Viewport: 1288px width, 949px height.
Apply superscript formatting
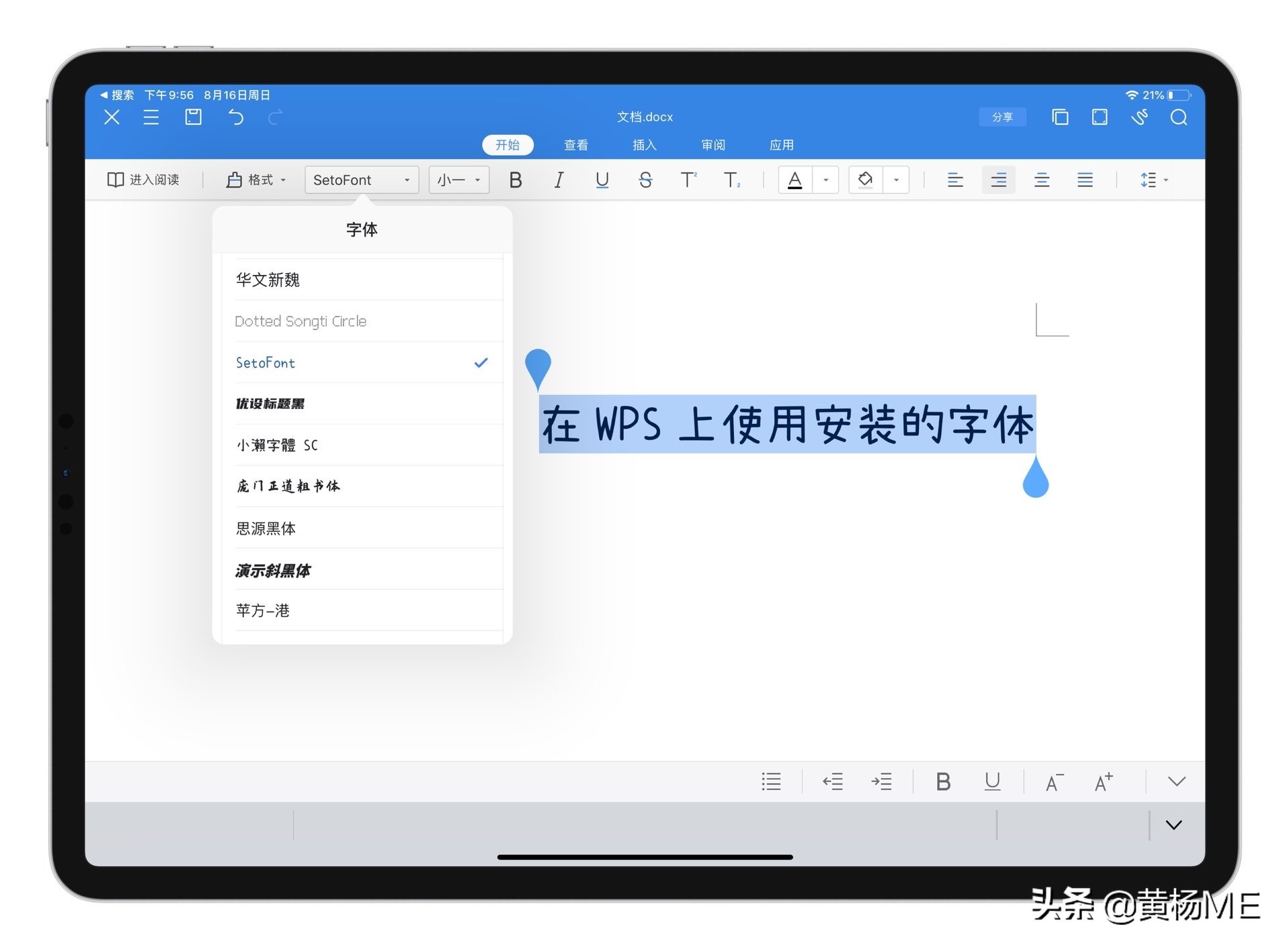coord(688,180)
